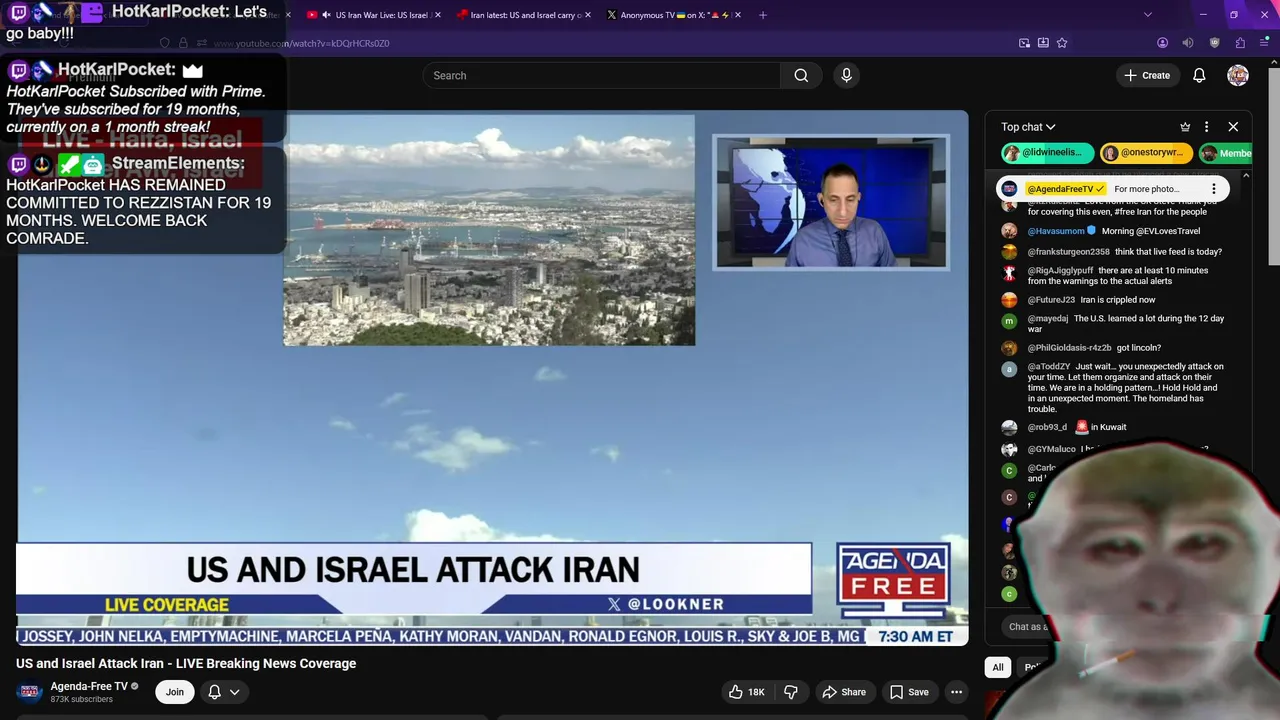Click the Share button
The width and height of the screenshot is (1280, 720).
[844, 692]
